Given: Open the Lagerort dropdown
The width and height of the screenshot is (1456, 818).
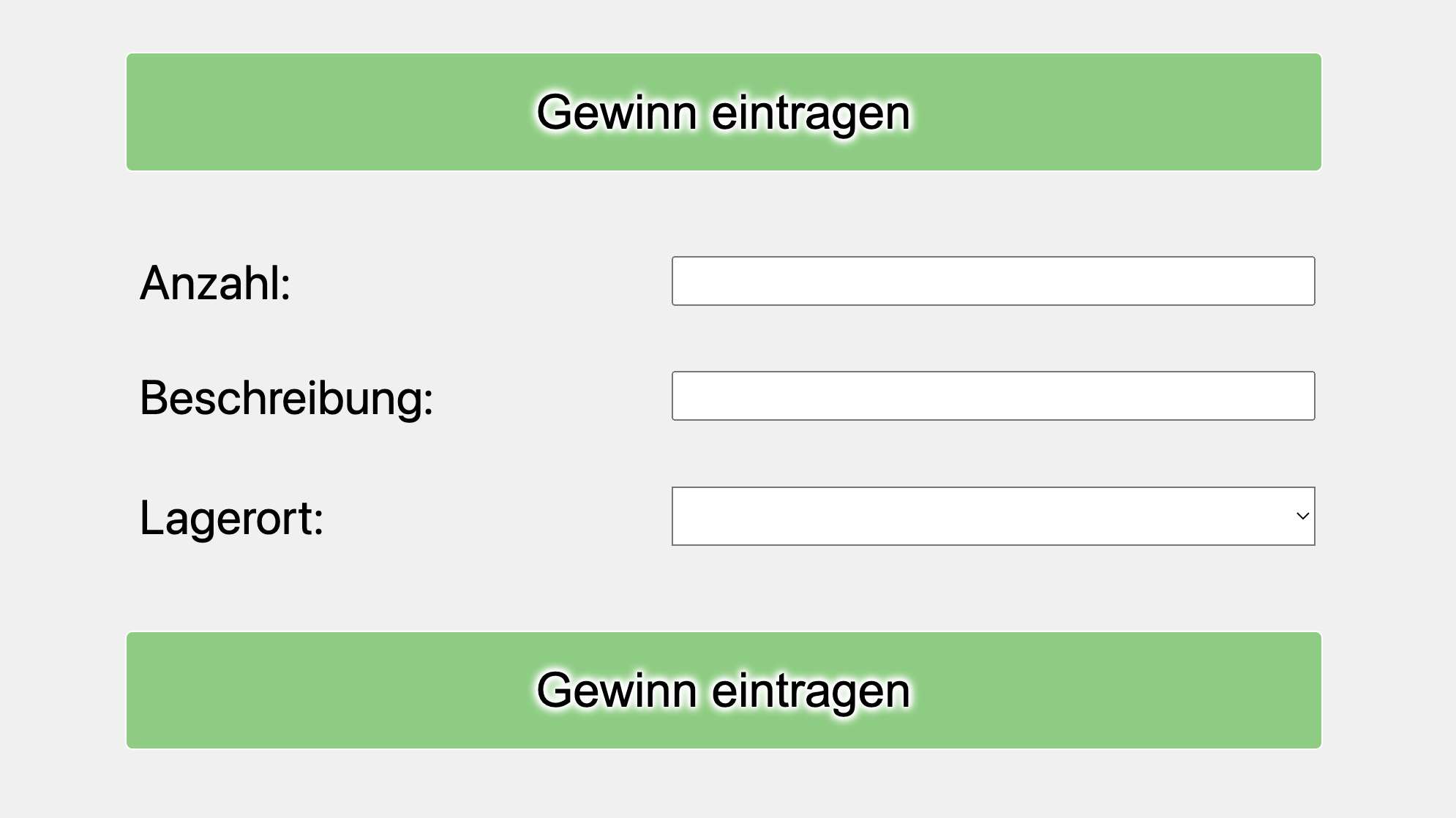Looking at the screenshot, I should click(x=993, y=516).
